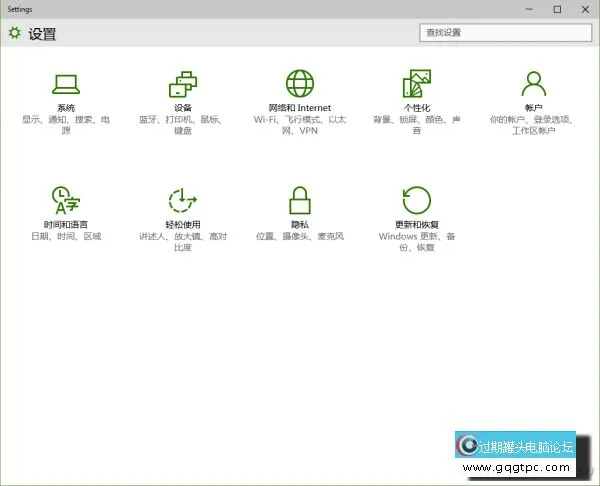
Task: Click the 个性化 label text
Action: tap(416, 108)
